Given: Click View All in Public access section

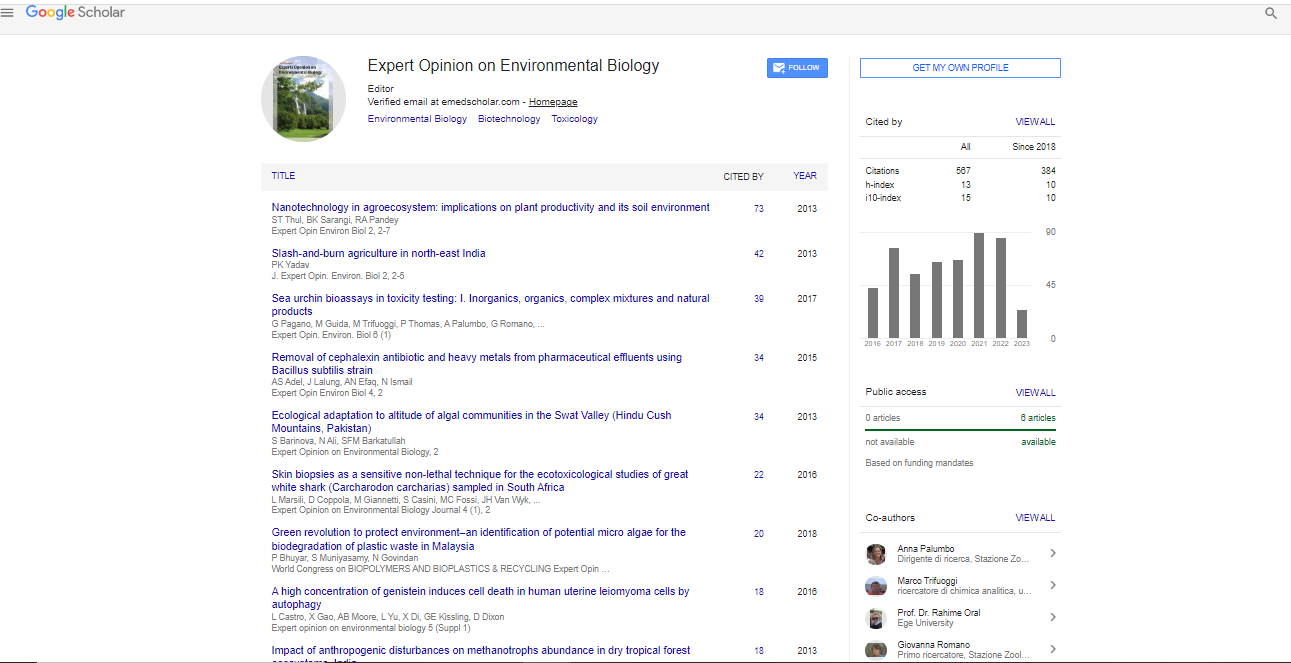Looking at the screenshot, I should pyautogui.click(x=1035, y=393).
